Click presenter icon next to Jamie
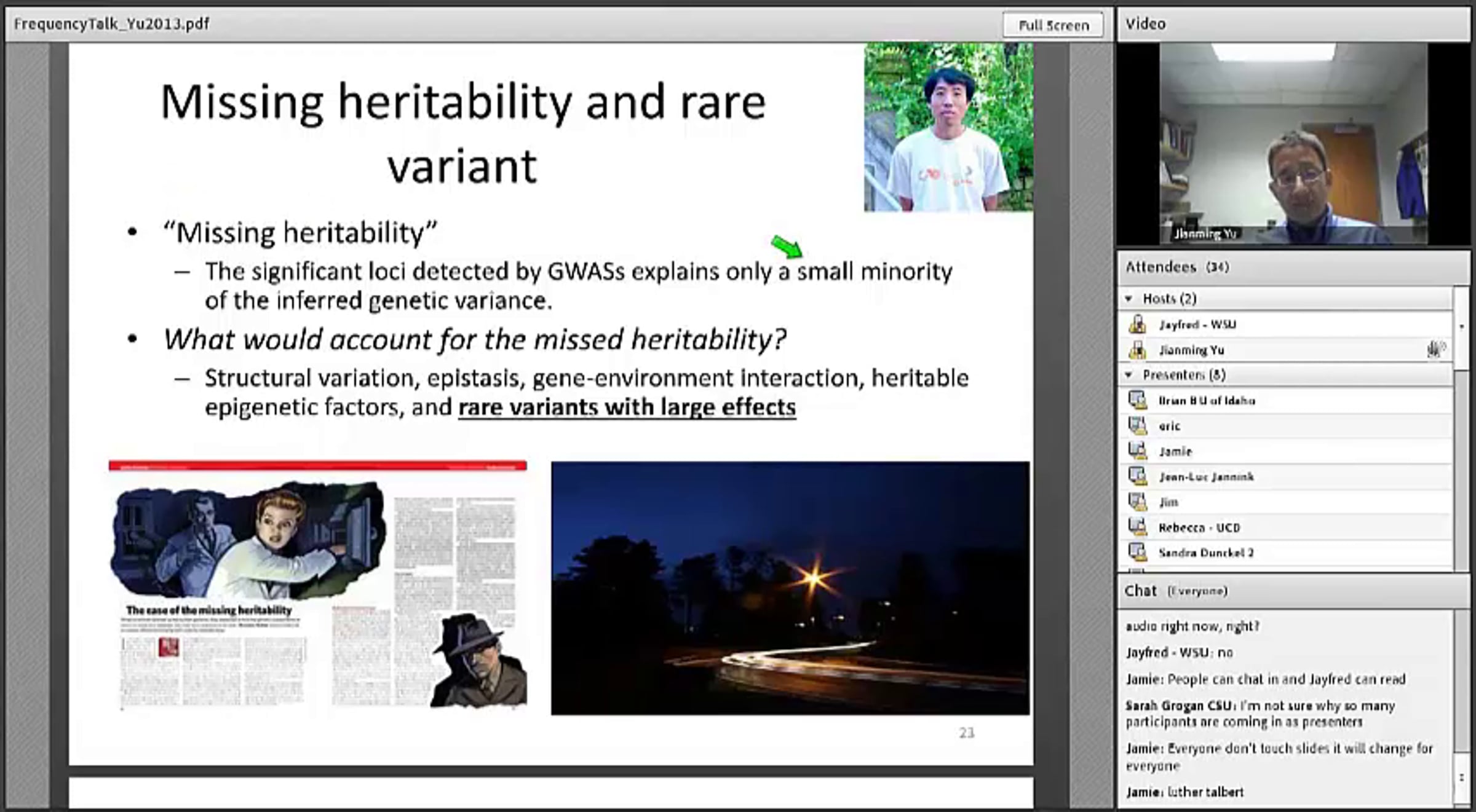The image size is (1476, 812). pyautogui.click(x=1138, y=451)
